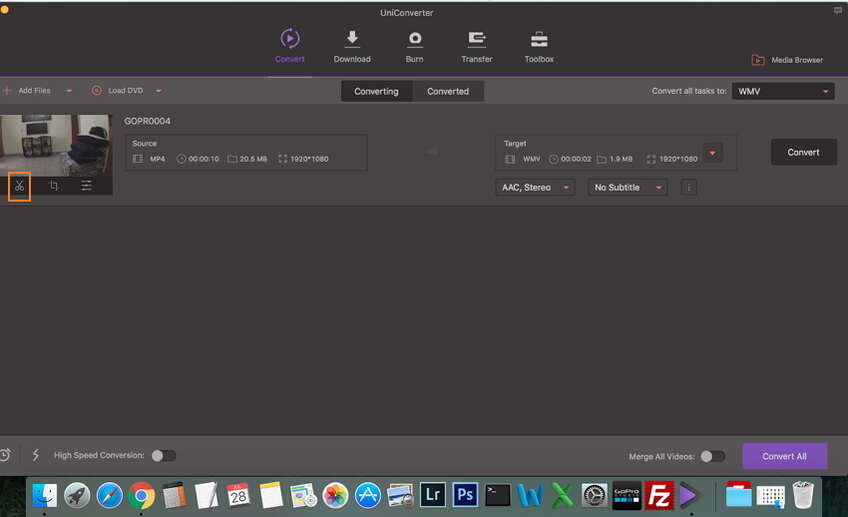848x517 pixels.
Task: Switch to the Convert section
Action: [x=290, y=46]
